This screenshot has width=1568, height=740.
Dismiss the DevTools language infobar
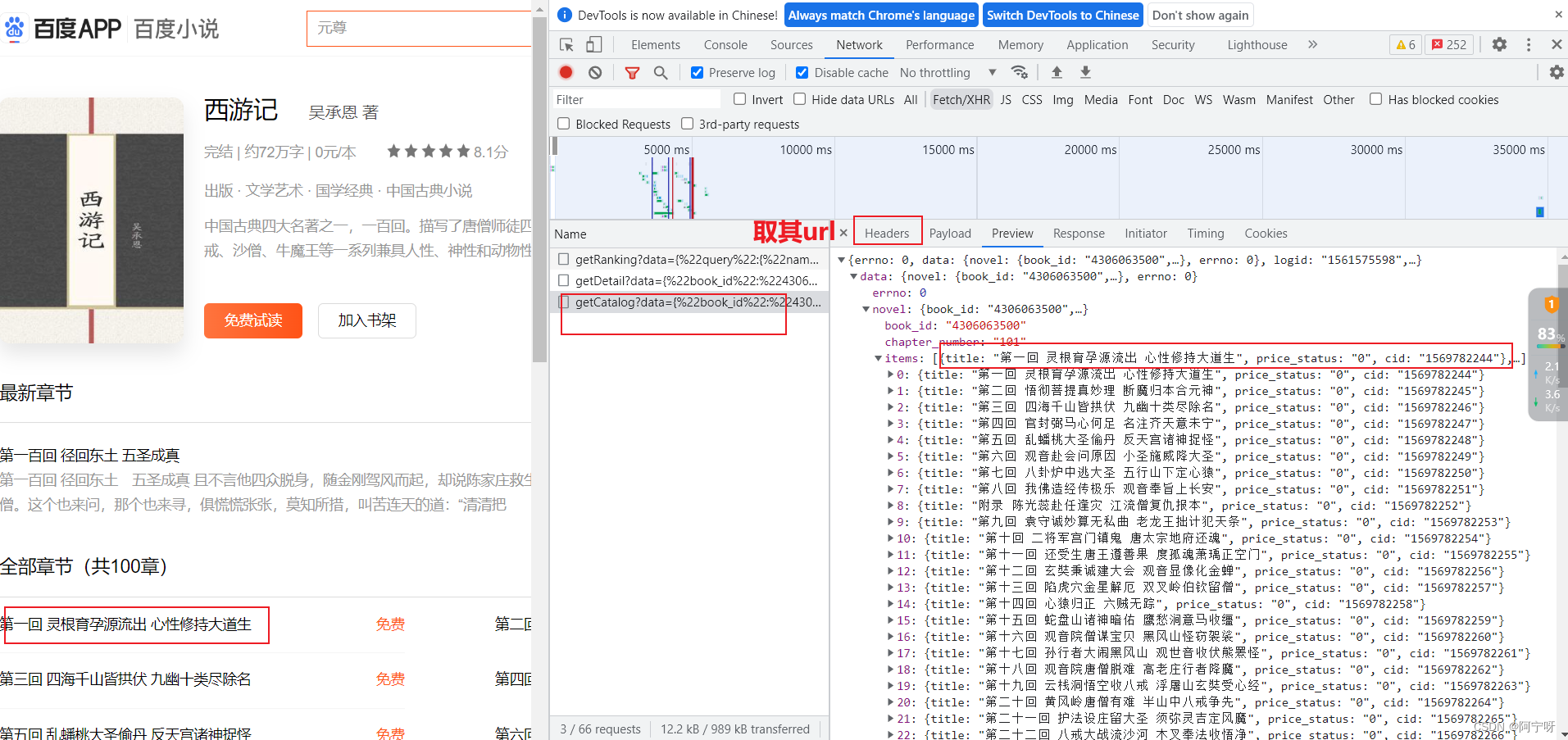pos(1557,15)
